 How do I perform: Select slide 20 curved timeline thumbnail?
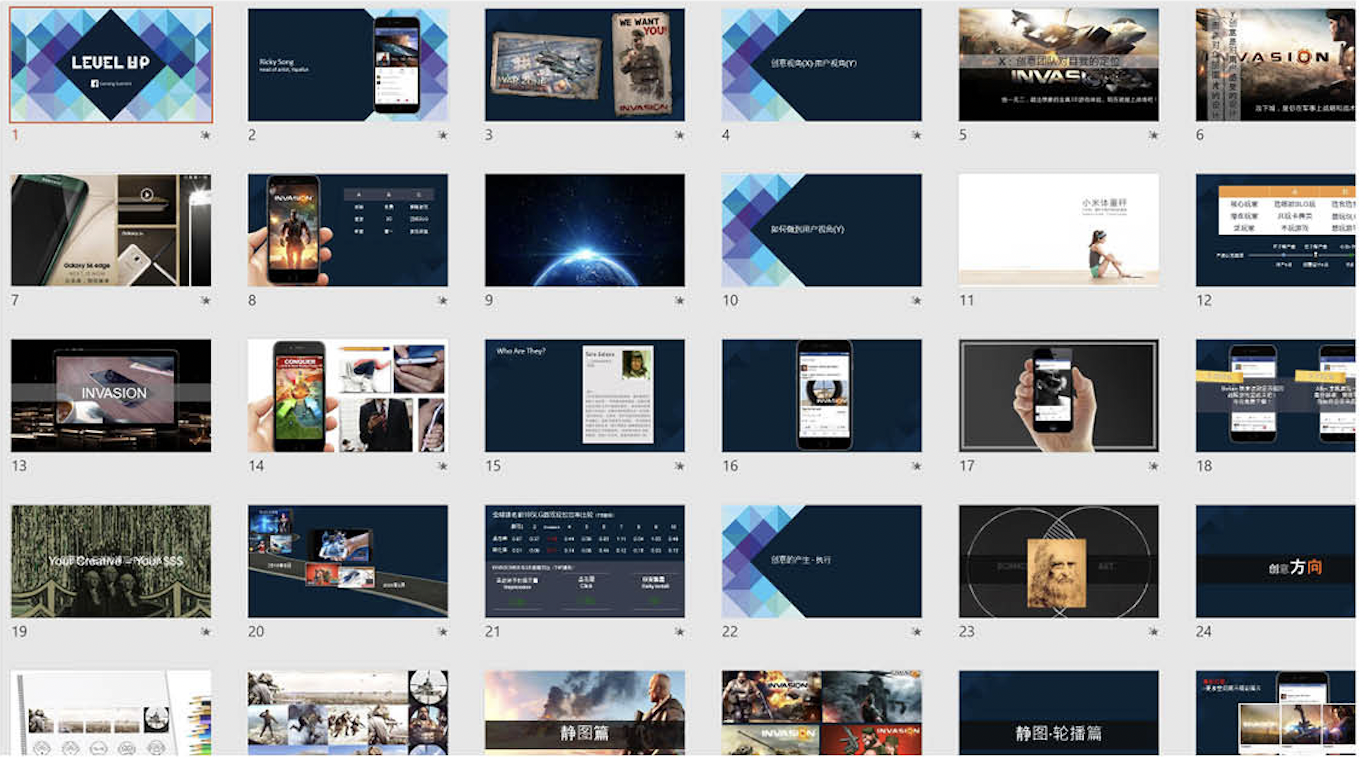(348, 561)
